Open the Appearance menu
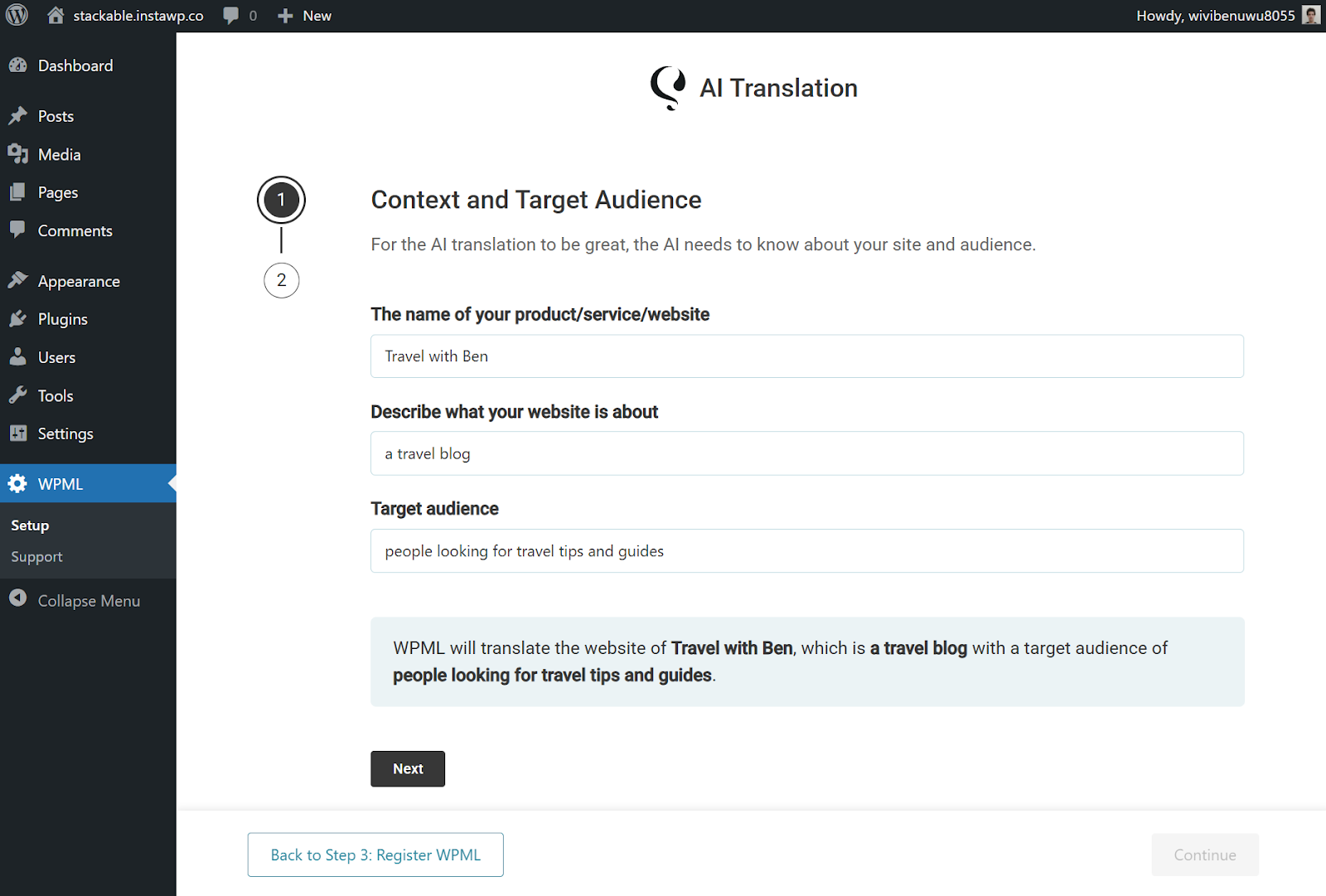Viewport: 1326px width, 896px height. click(88, 281)
